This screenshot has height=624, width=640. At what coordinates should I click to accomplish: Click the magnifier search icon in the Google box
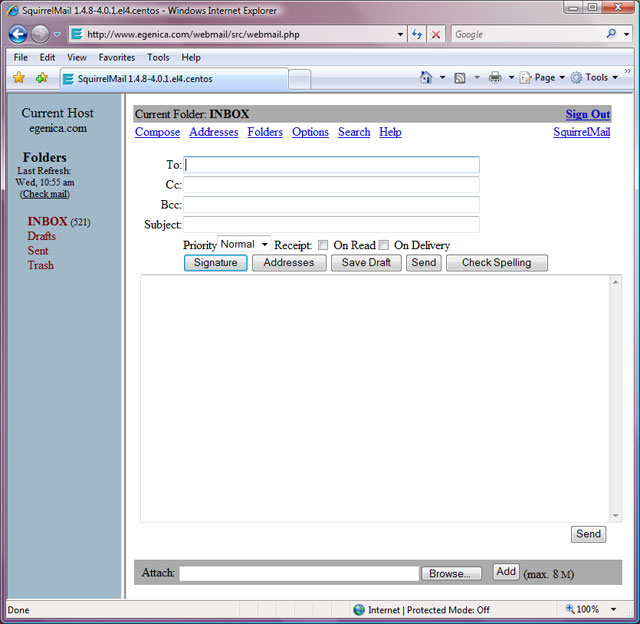611,34
